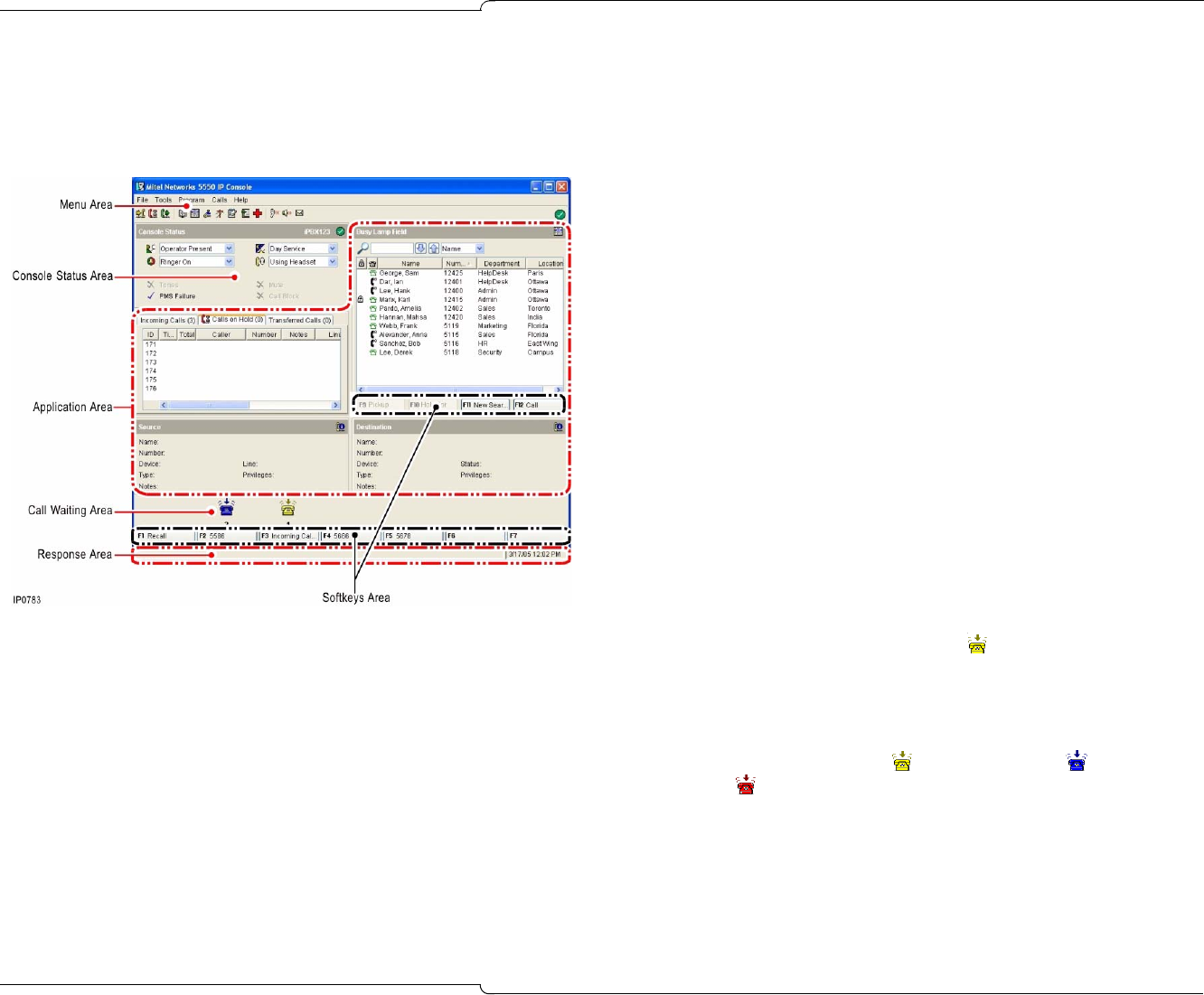
Task: Click the lock icon beside Marx, Karl
Action: point(362,299)
